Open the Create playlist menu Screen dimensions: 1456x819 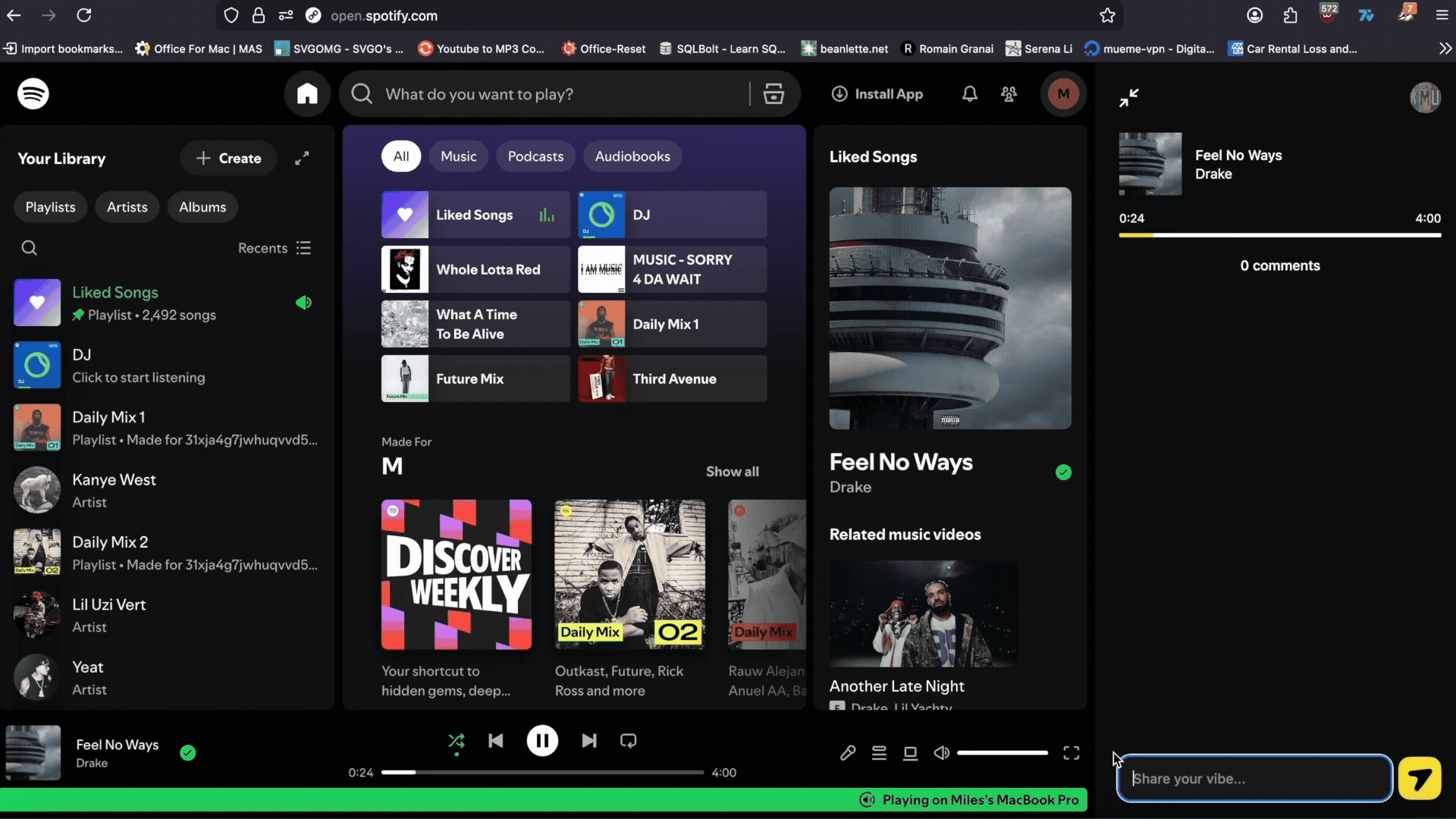[228, 158]
